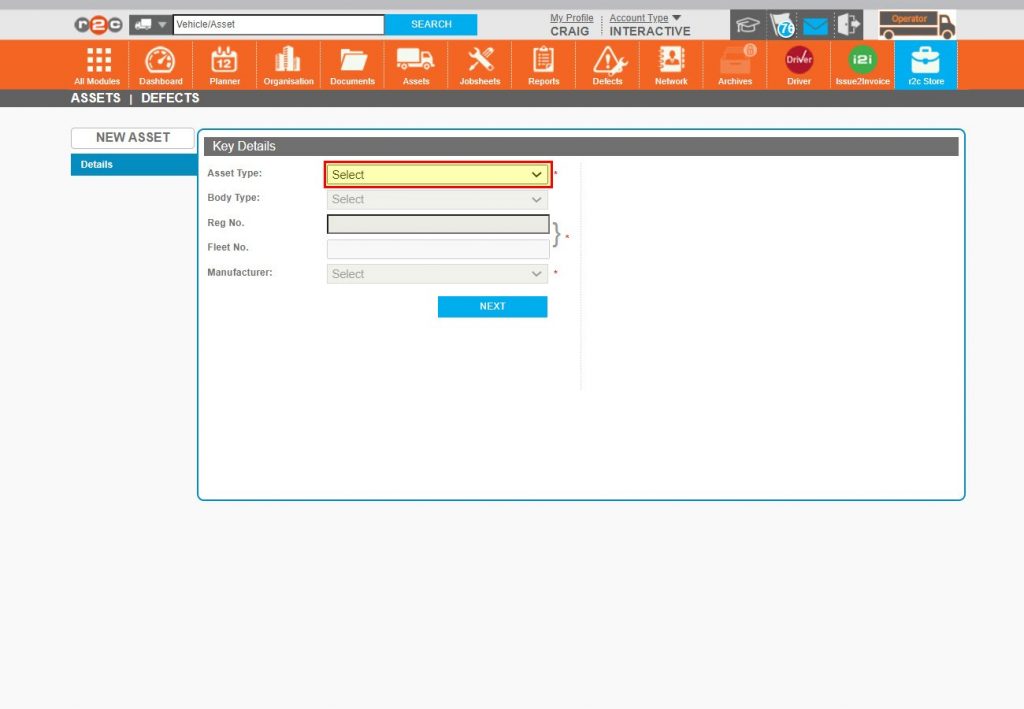Open the Documents module
The image size is (1024, 709).
(352, 63)
